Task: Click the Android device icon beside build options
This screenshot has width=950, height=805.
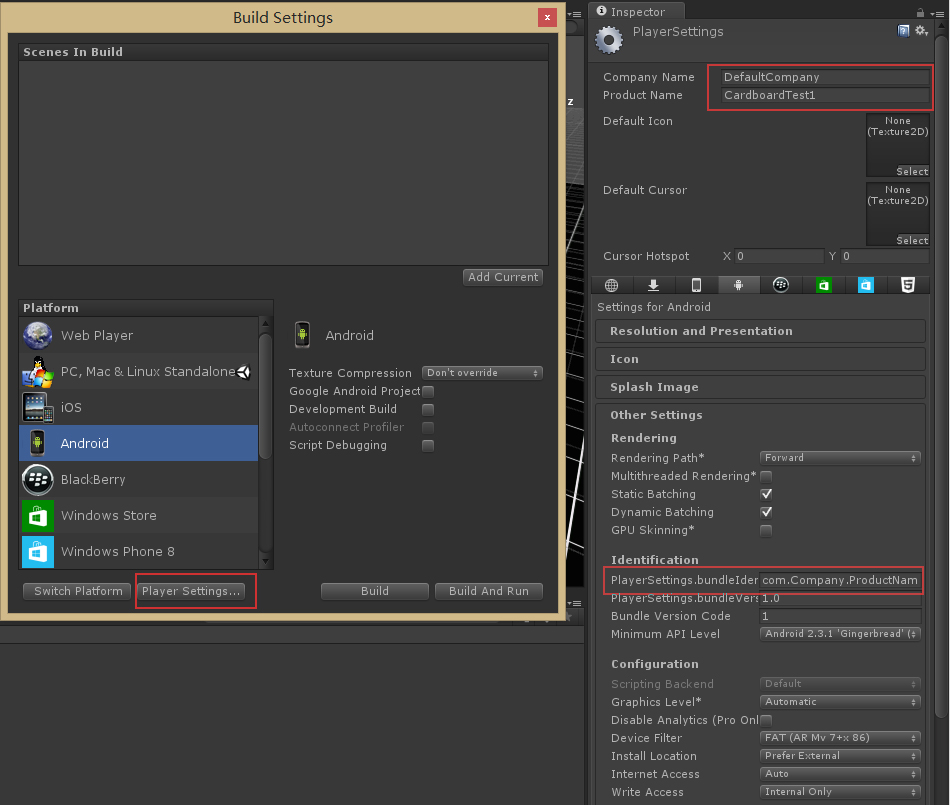Action: (x=302, y=334)
